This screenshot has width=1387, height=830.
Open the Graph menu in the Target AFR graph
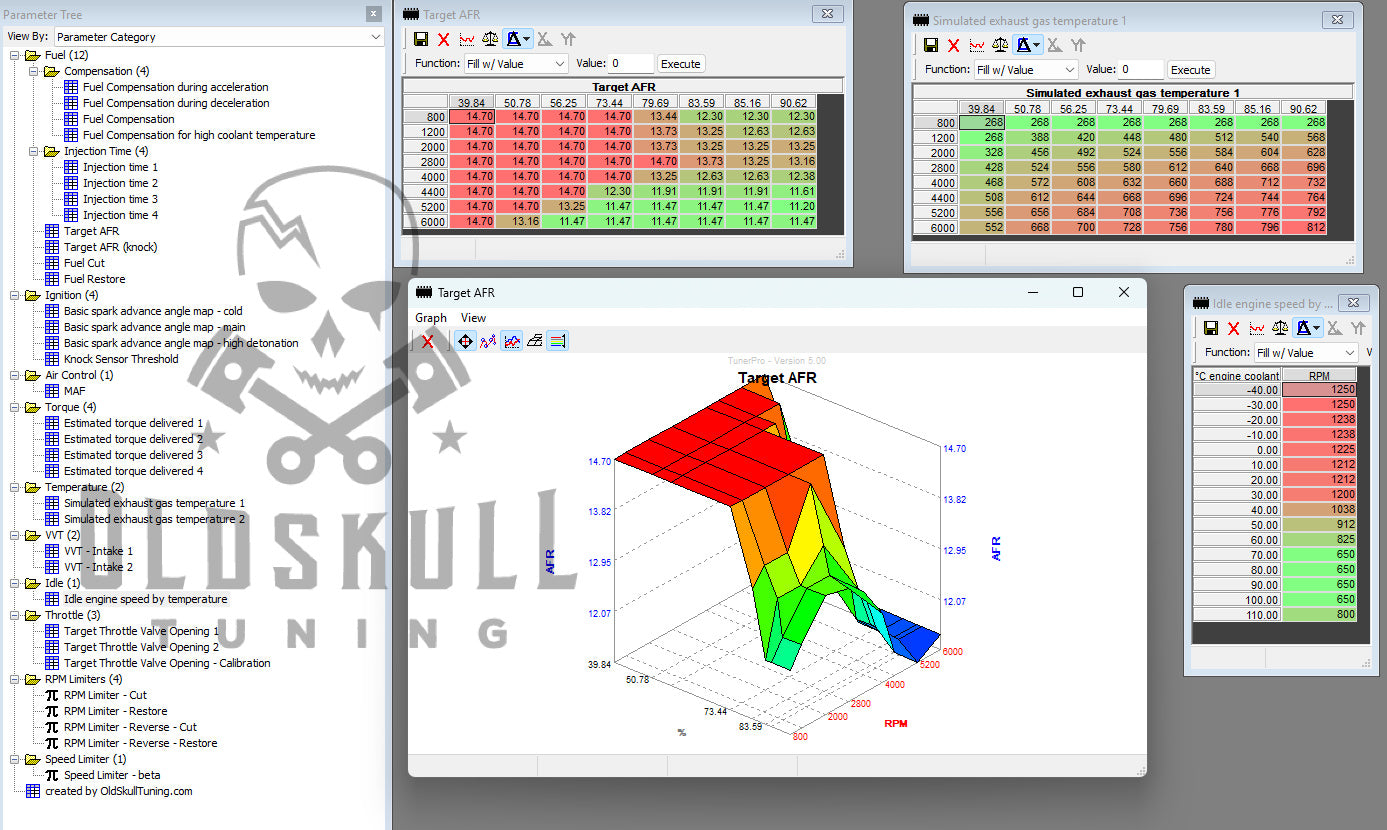[431, 318]
